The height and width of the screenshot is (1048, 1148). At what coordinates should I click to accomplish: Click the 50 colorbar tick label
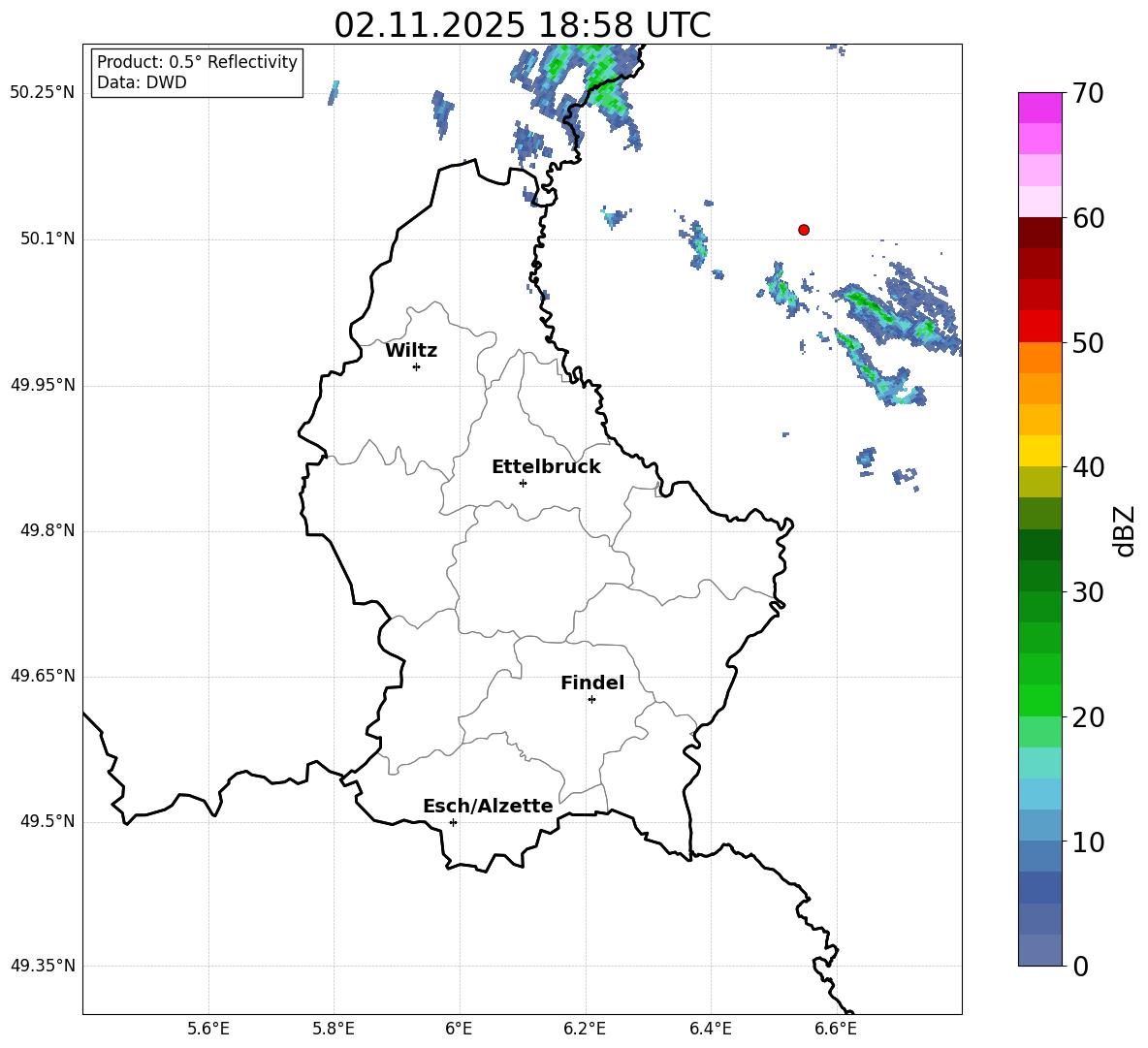coord(1088,342)
